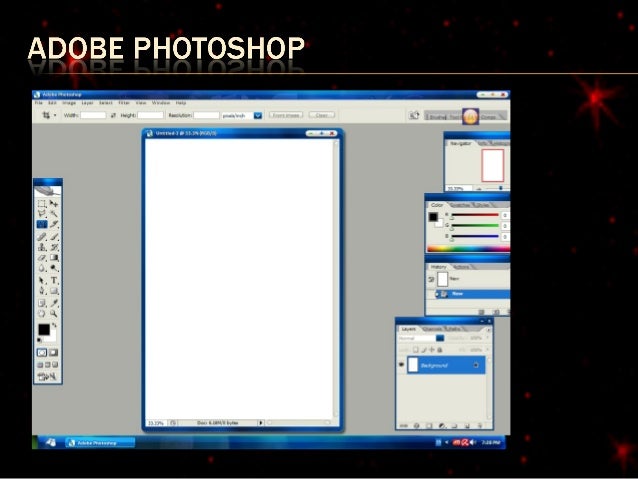Select the Lasso tool
The width and height of the screenshot is (638, 479).
click(x=42, y=214)
